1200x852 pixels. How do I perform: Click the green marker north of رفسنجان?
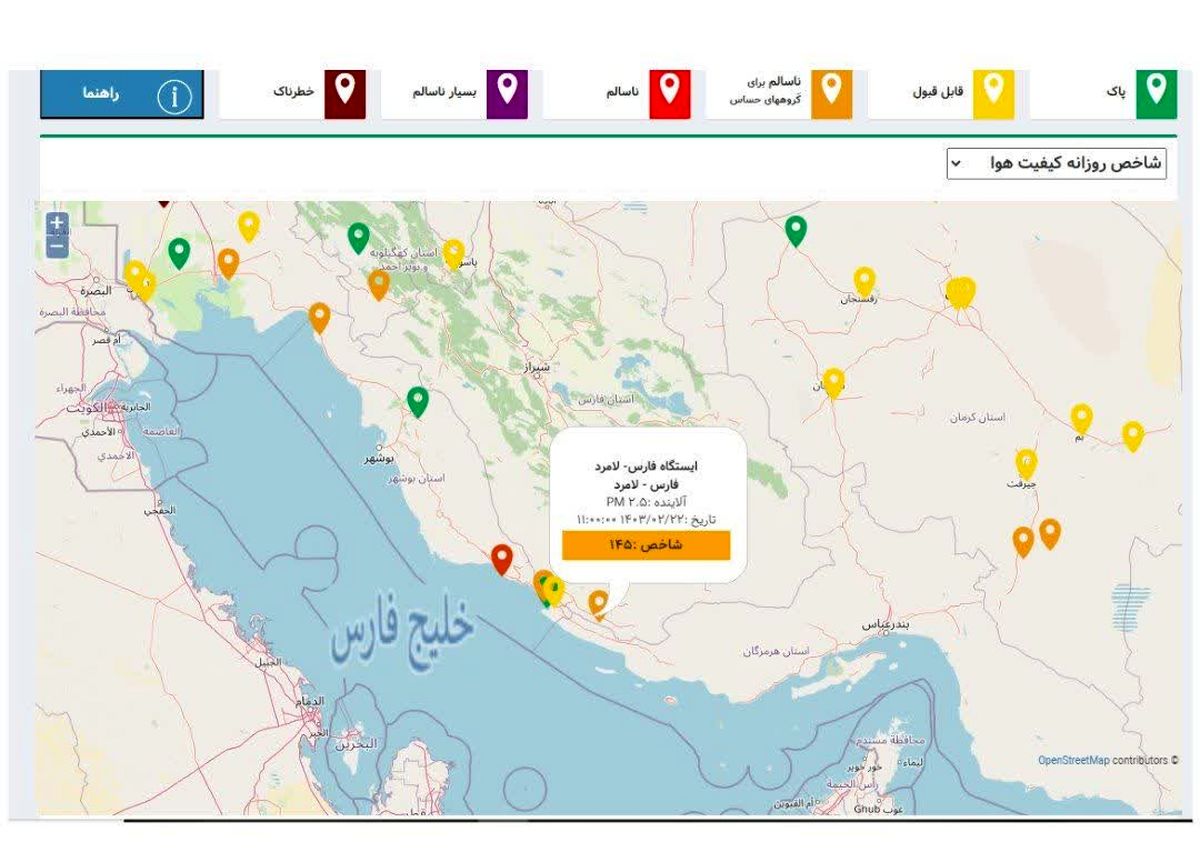point(795,231)
